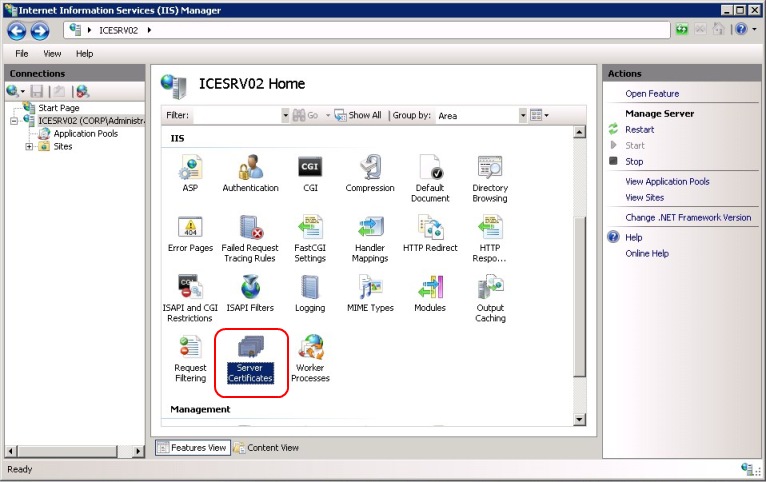Select Start Page in Connections tree
766x482 pixels.
pyautogui.click(x=59, y=108)
